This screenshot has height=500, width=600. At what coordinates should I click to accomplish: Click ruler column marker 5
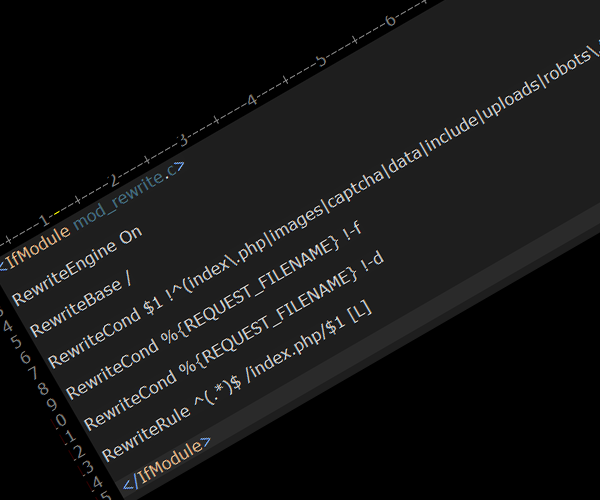[321, 61]
